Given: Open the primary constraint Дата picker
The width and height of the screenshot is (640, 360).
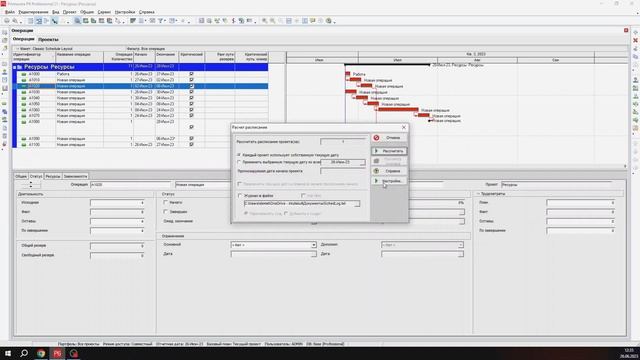Looking at the screenshot, I should [313, 254].
